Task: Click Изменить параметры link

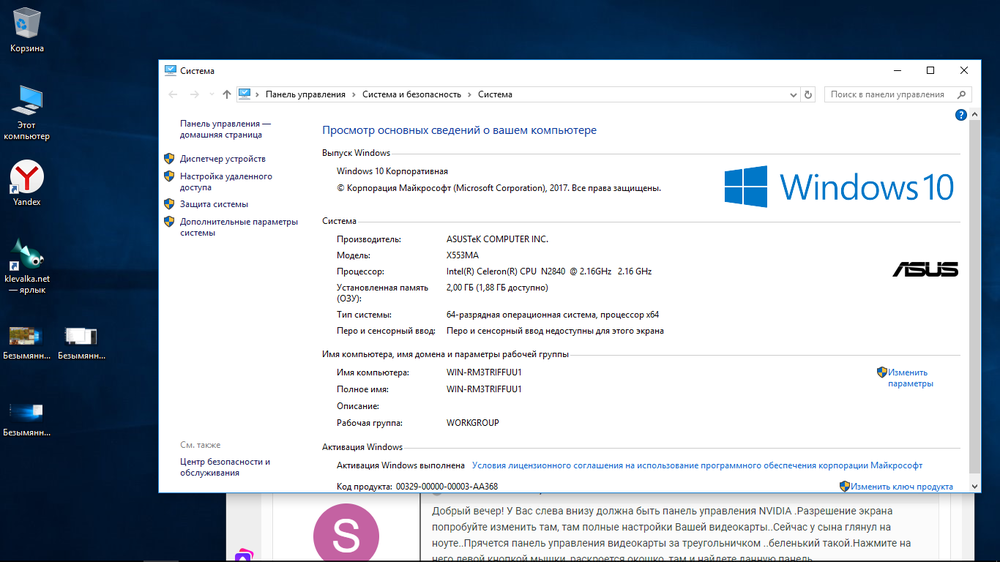Action: (909, 378)
